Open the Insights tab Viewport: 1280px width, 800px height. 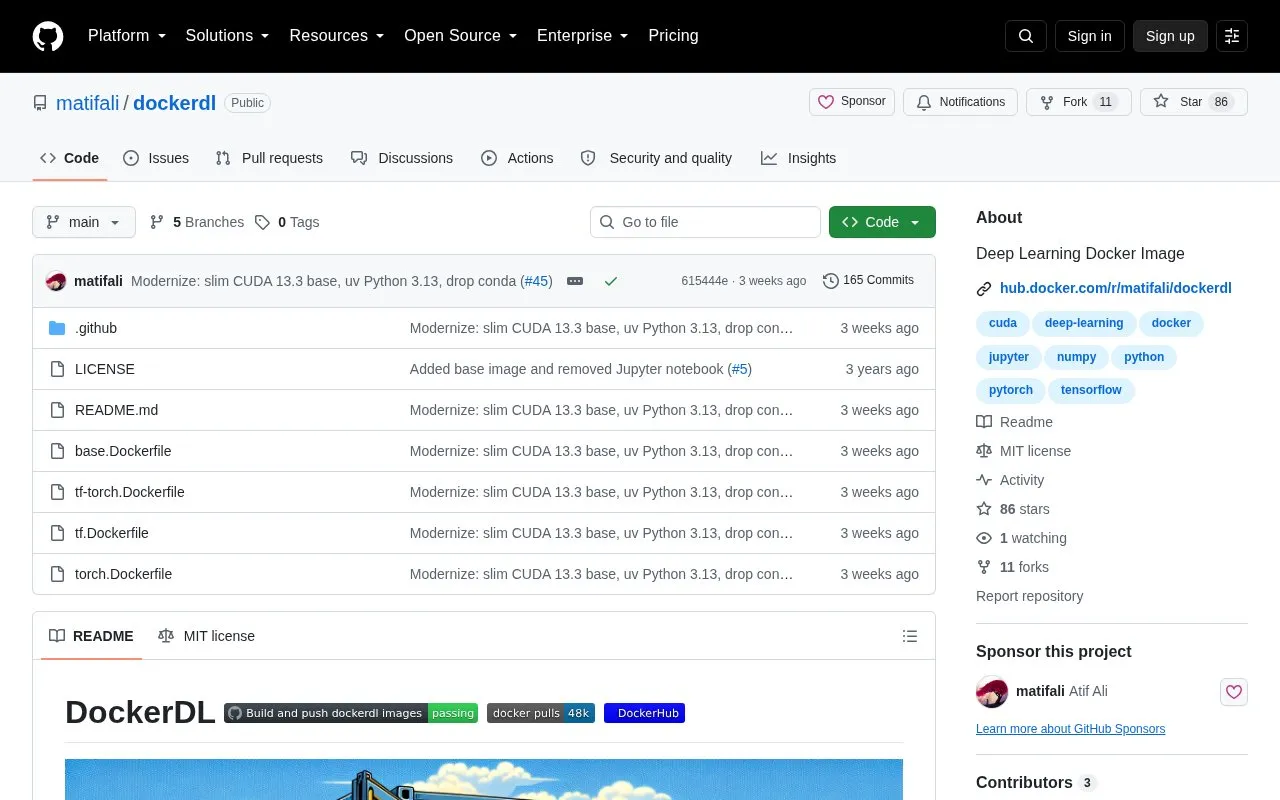point(798,158)
